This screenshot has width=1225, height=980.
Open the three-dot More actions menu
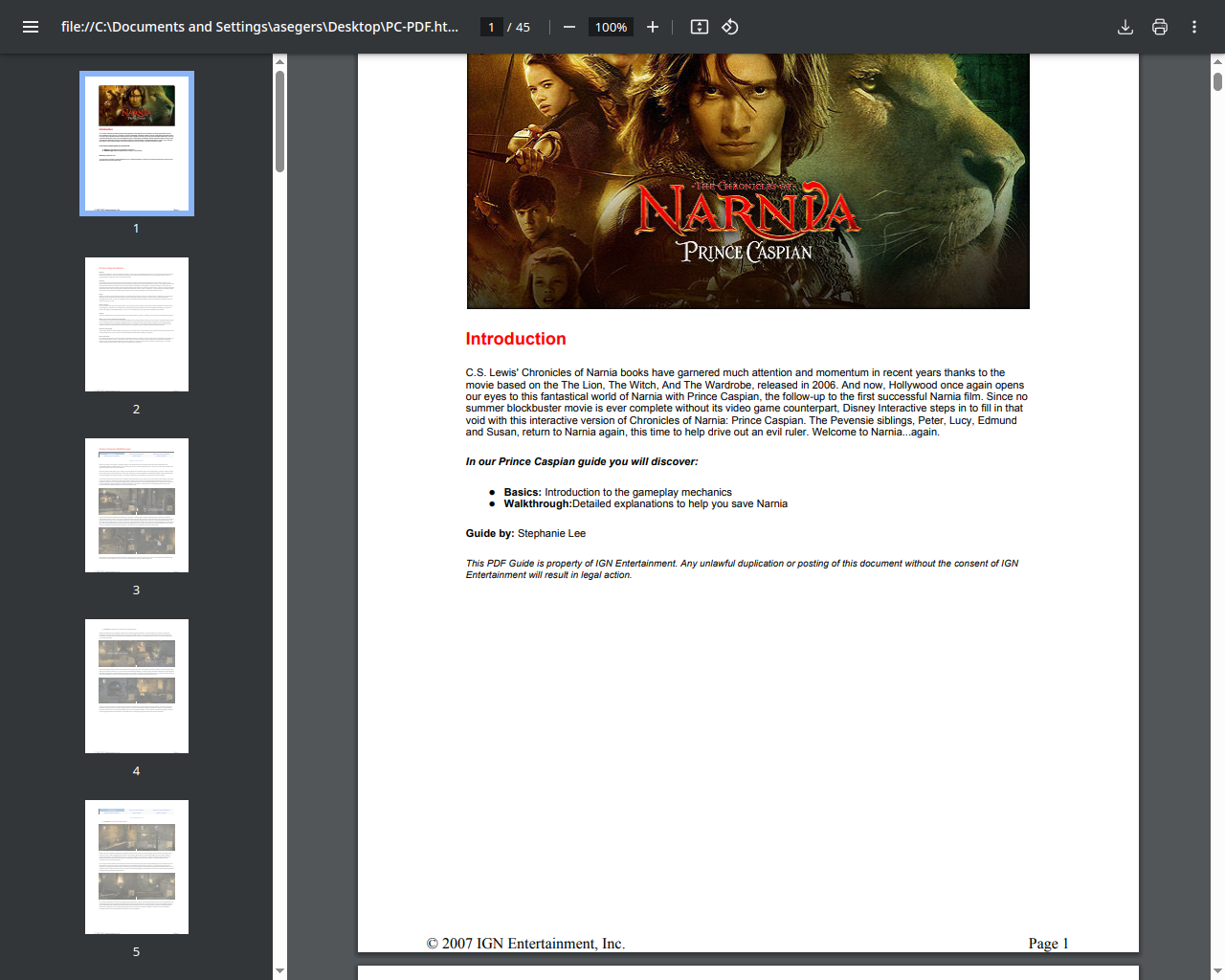[x=1194, y=27]
